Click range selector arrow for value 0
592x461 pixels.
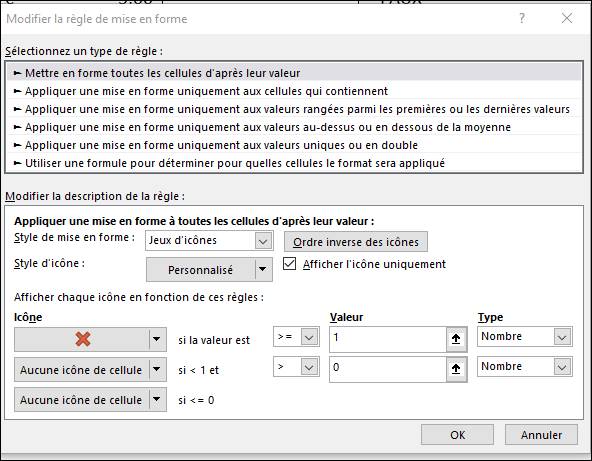[x=456, y=369]
